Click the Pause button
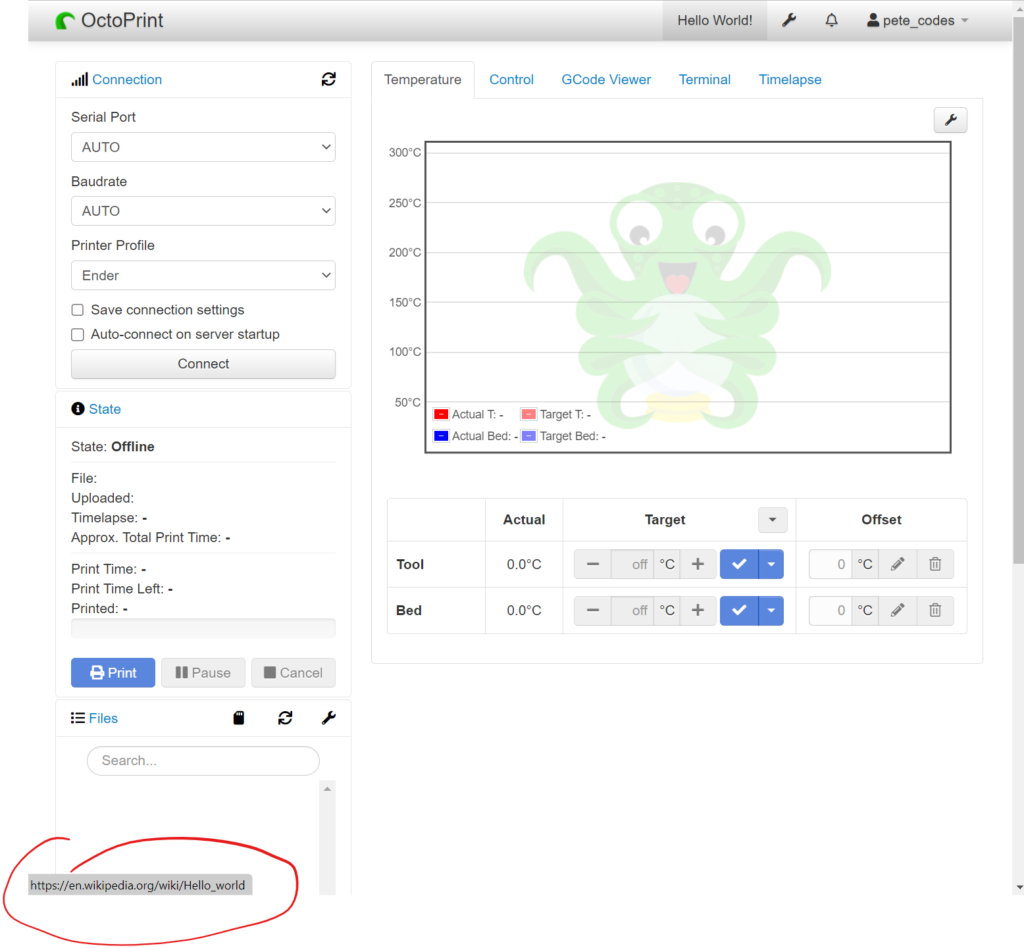This screenshot has width=1024, height=948. (x=203, y=672)
